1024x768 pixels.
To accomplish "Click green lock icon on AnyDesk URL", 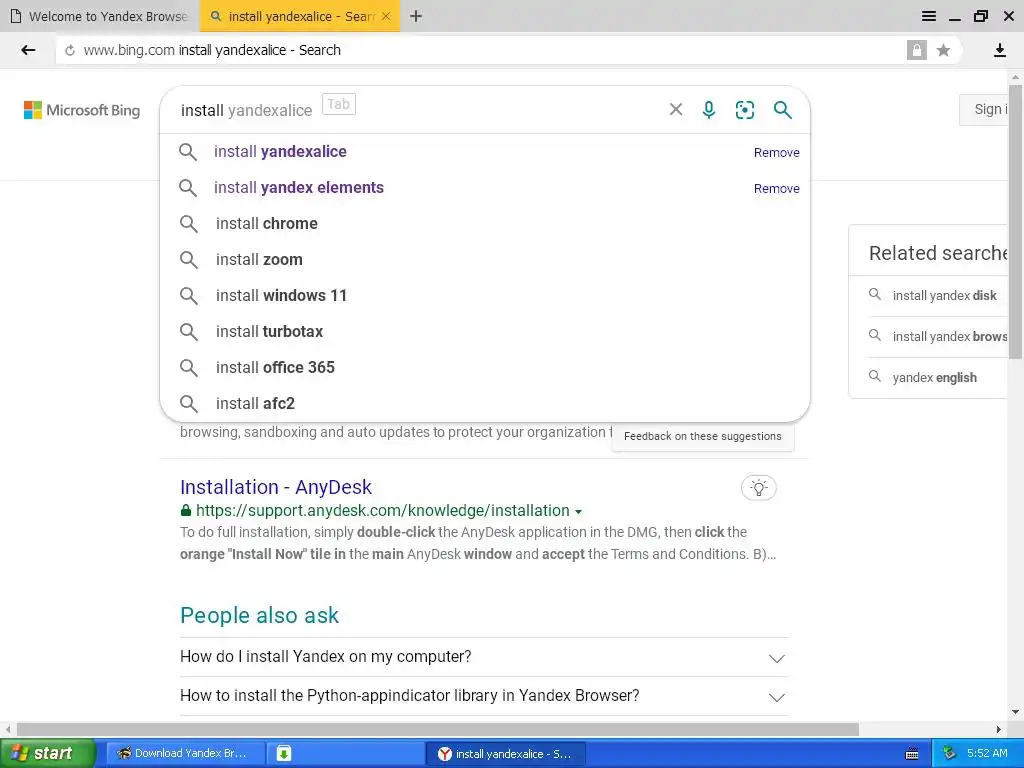I will pos(186,510).
